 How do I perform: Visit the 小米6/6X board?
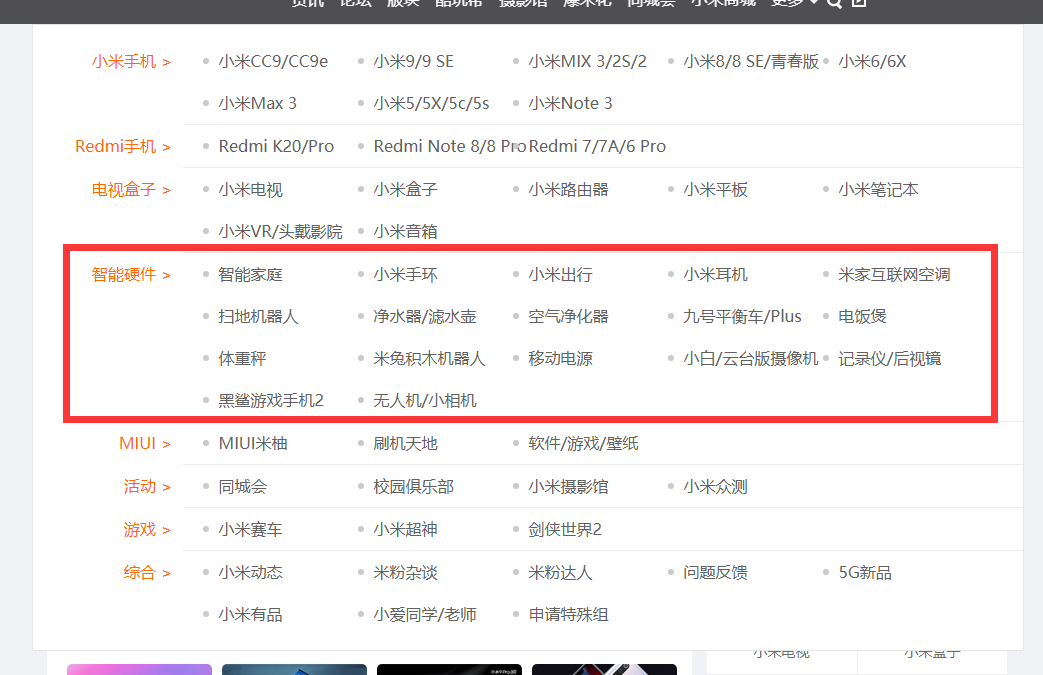[872, 62]
